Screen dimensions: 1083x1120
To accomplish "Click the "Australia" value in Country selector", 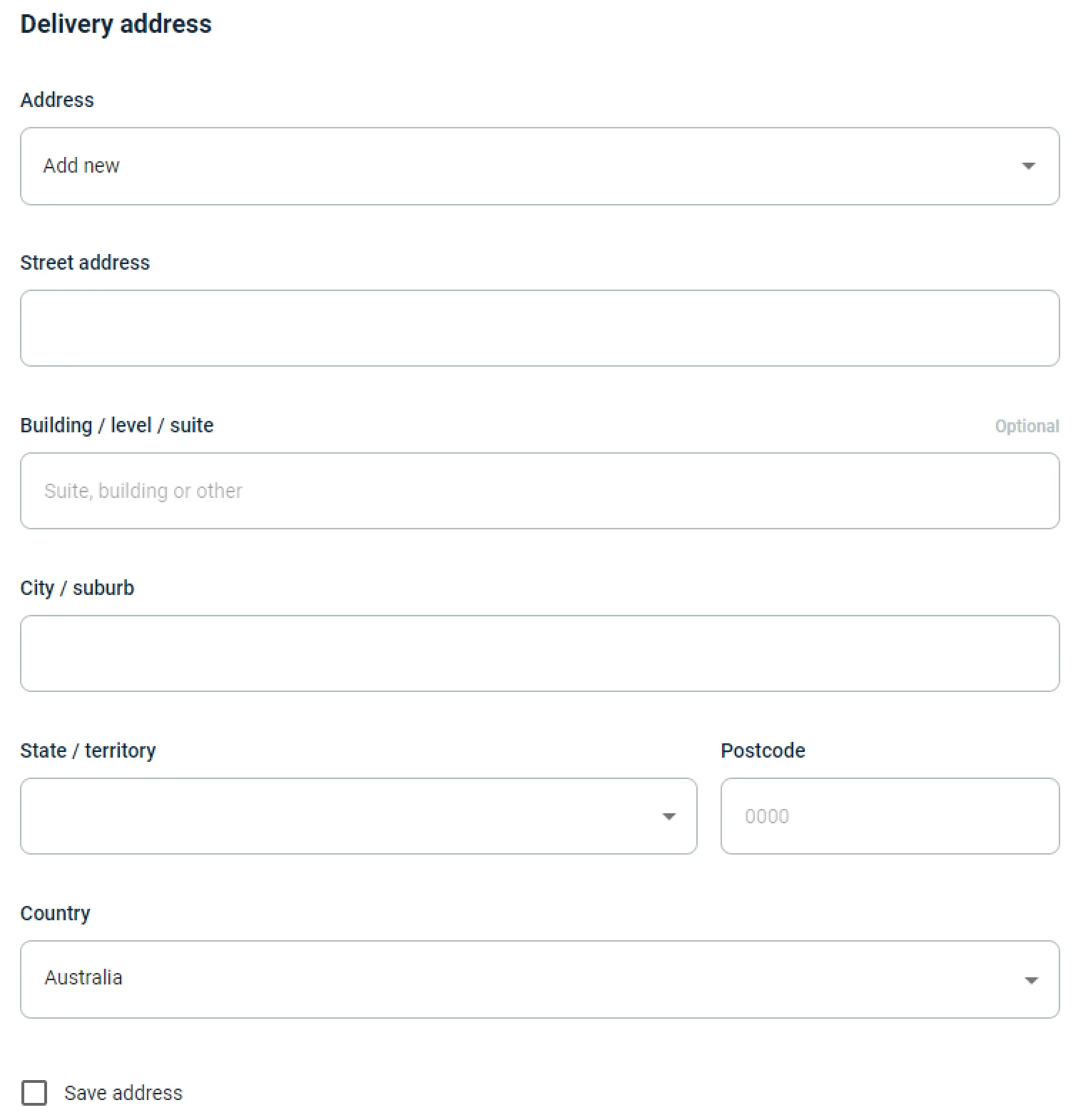I will [x=83, y=977].
